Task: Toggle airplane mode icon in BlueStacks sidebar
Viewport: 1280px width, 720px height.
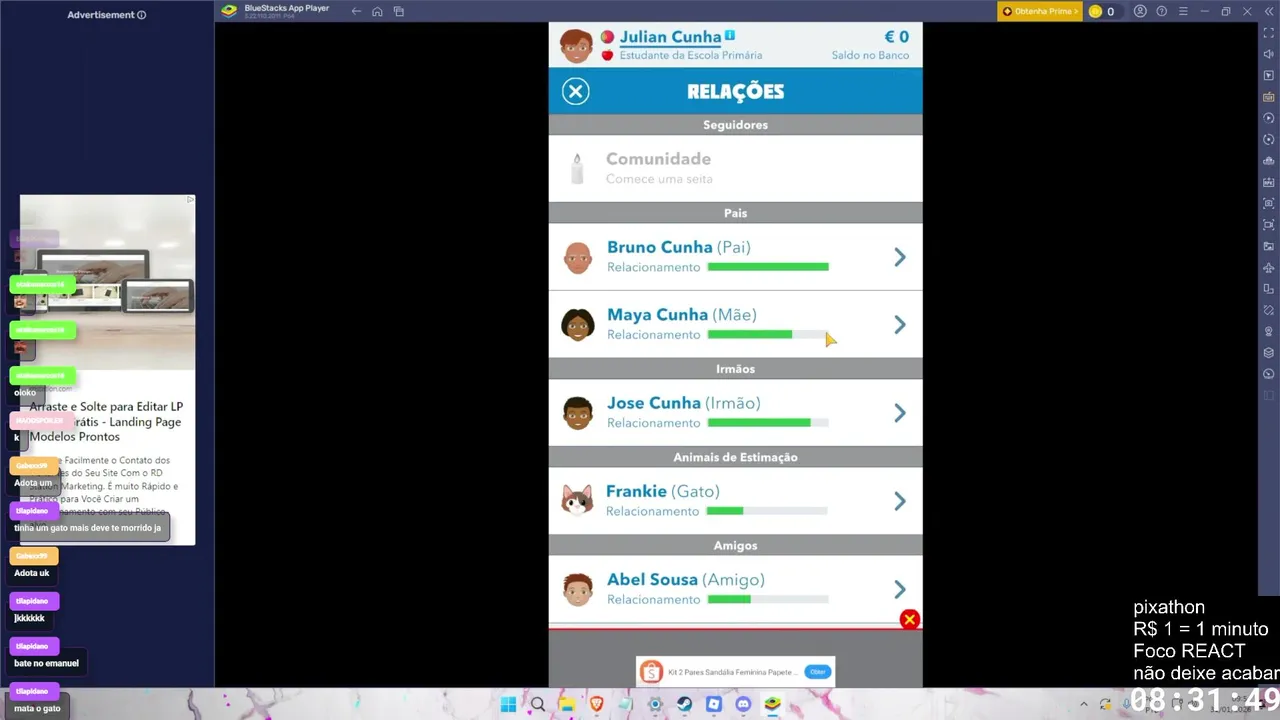Action: point(1269,267)
